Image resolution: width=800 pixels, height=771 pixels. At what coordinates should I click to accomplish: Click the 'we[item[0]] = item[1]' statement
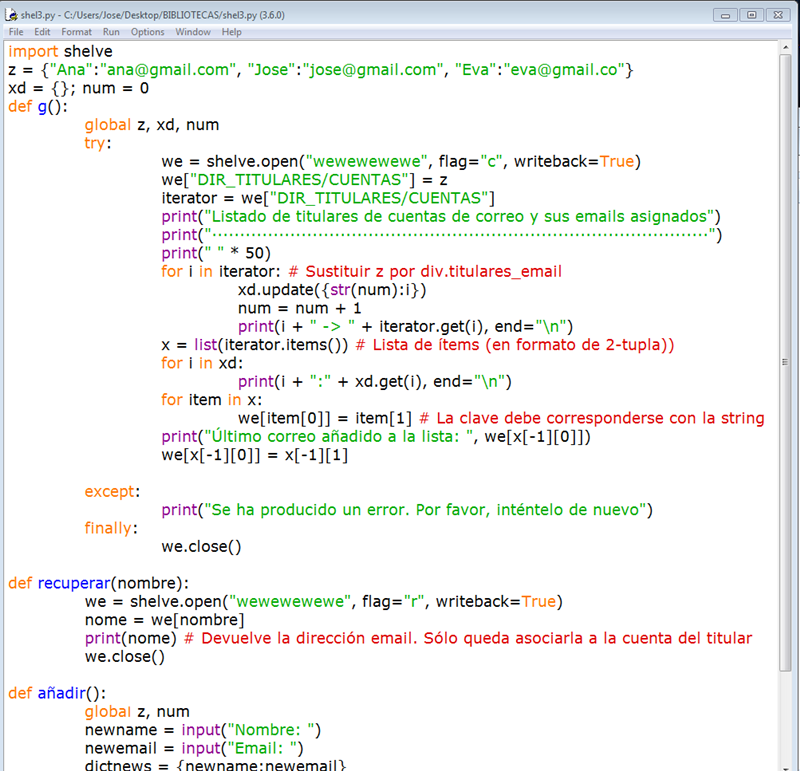click(x=324, y=418)
